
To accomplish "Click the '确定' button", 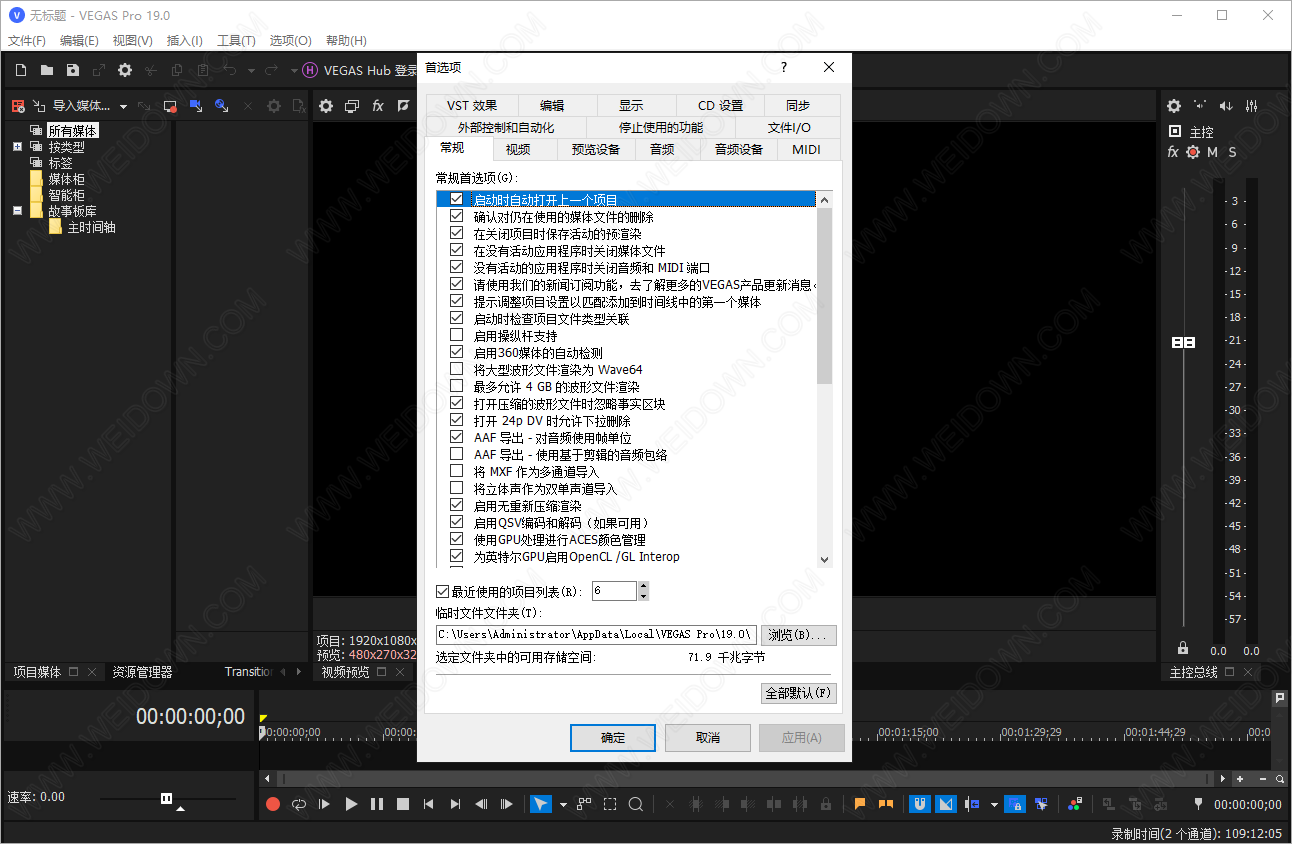I will click(x=613, y=738).
